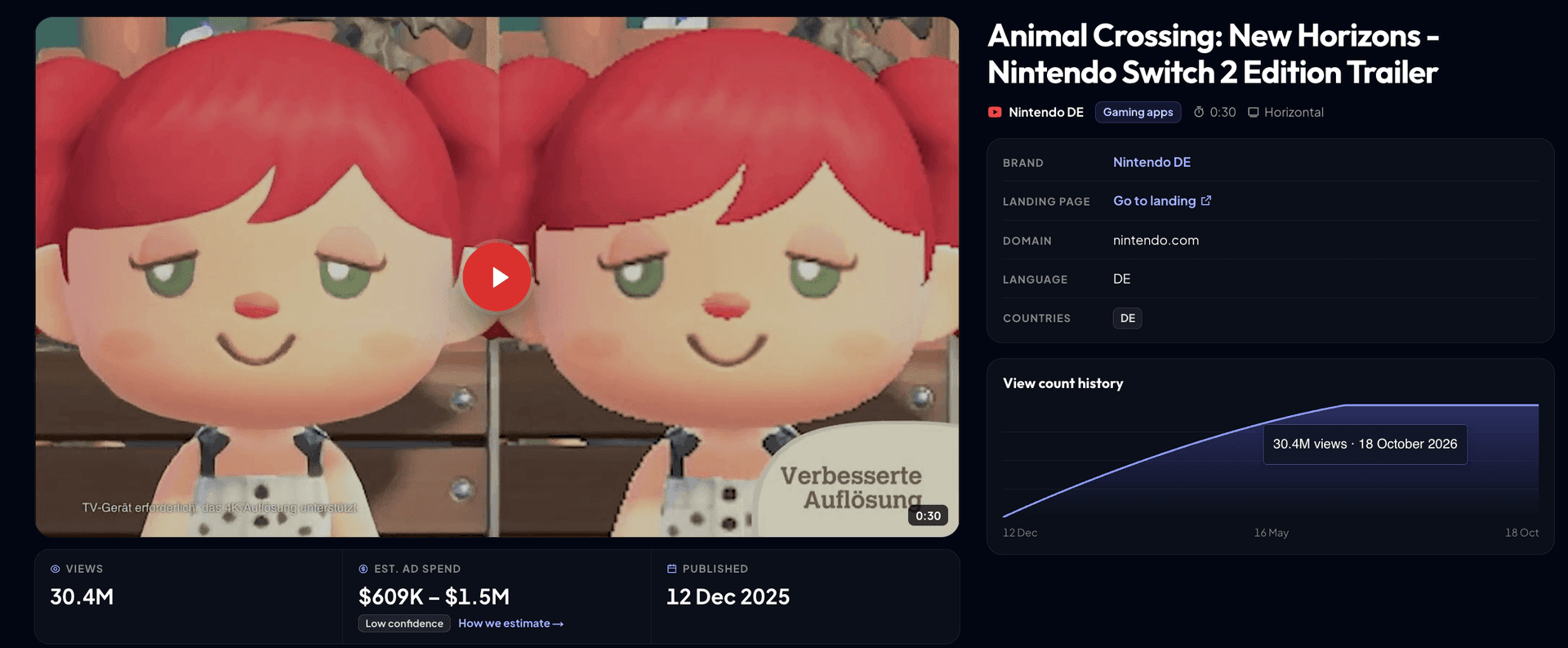1568x648 pixels.
Task: Click the Horizontal orientation label
Action: (x=1294, y=112)
